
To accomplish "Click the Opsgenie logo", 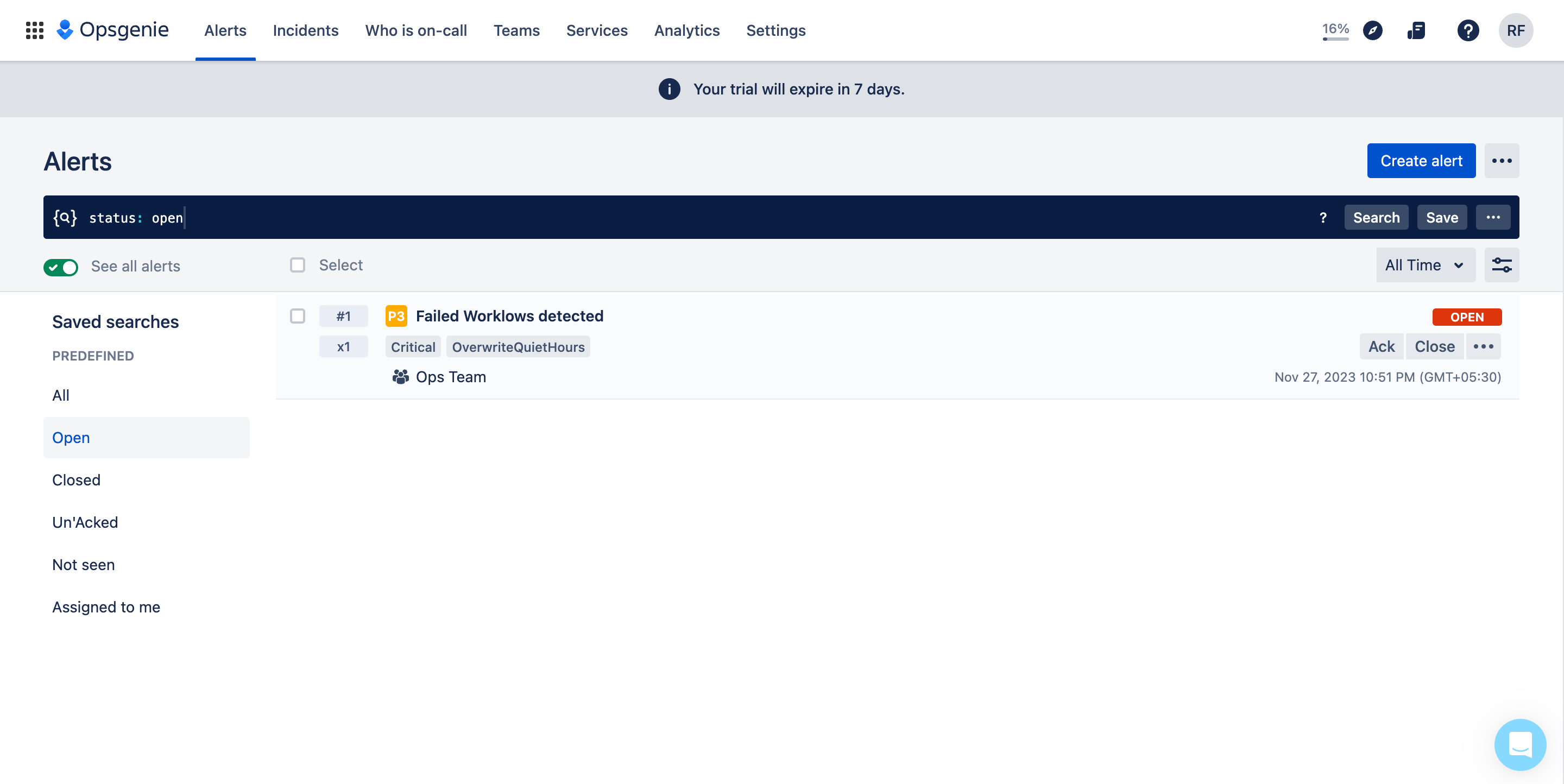I will (113, 30).
